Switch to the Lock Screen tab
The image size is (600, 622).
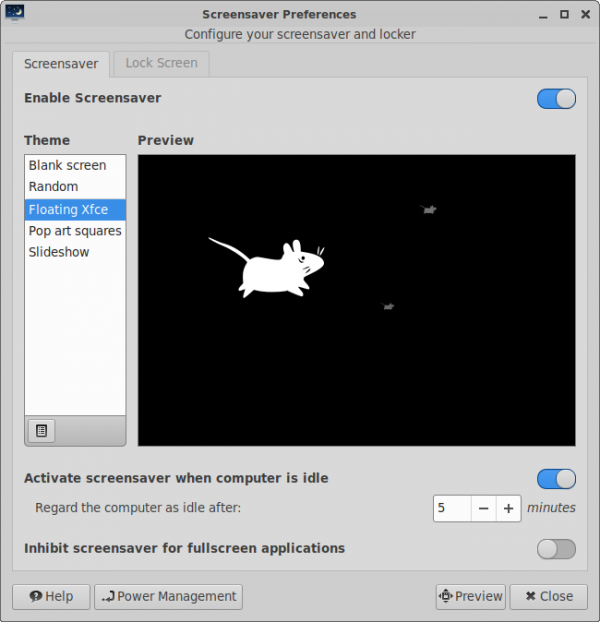pyautogui.click(x=161, y=63)
